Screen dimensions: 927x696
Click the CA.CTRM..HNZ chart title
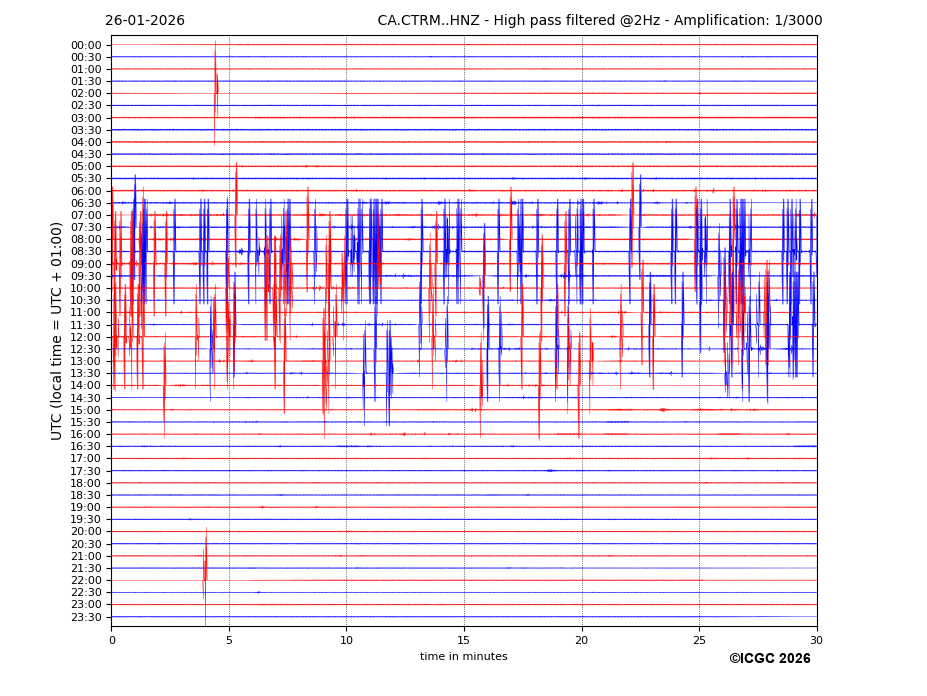coord(599,21)
